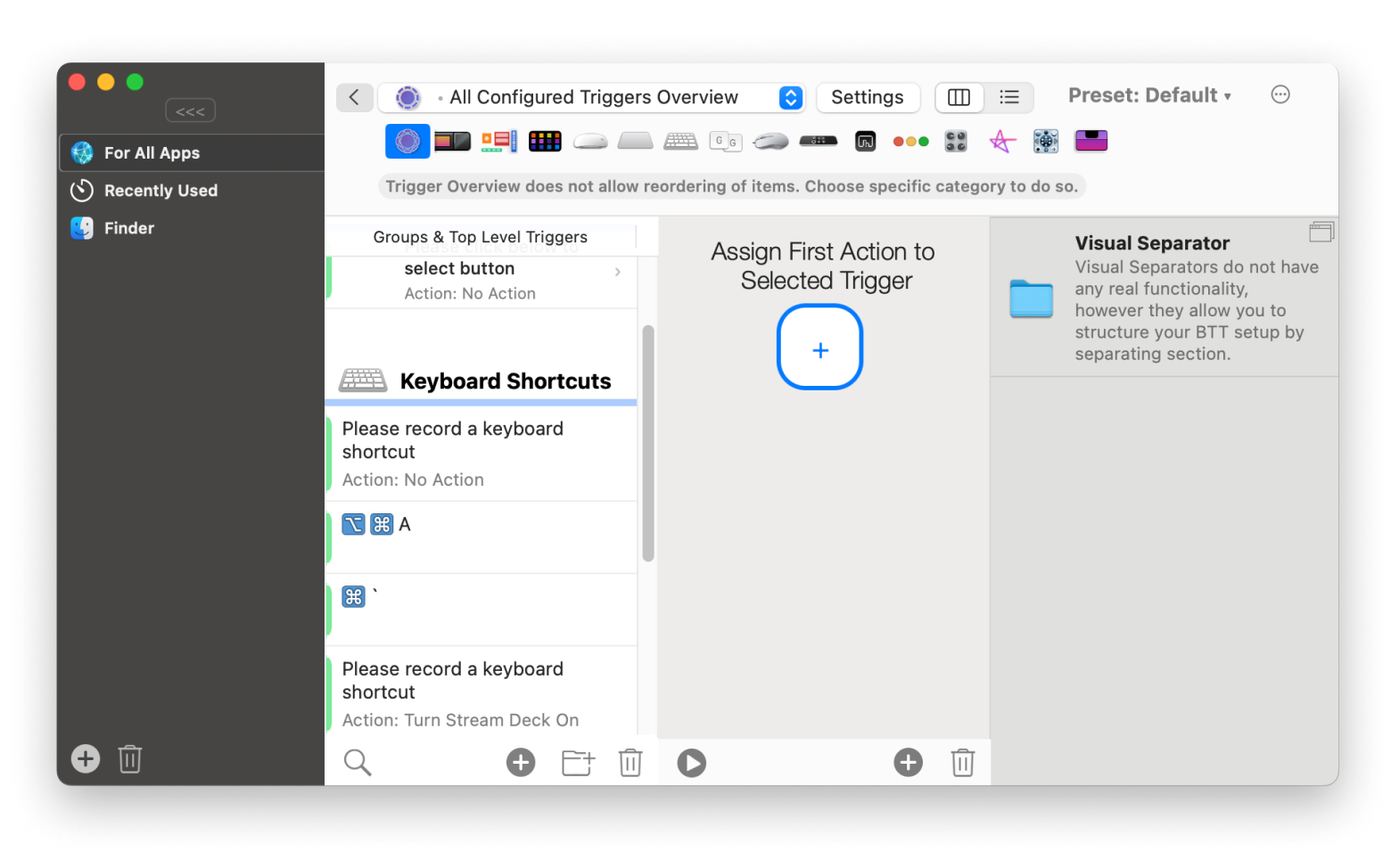The height and width of the screenshot is (868, 1391).
Task: Open the Siri Remote triggers section
Action: pyautogui.click(x=819, y=141)
